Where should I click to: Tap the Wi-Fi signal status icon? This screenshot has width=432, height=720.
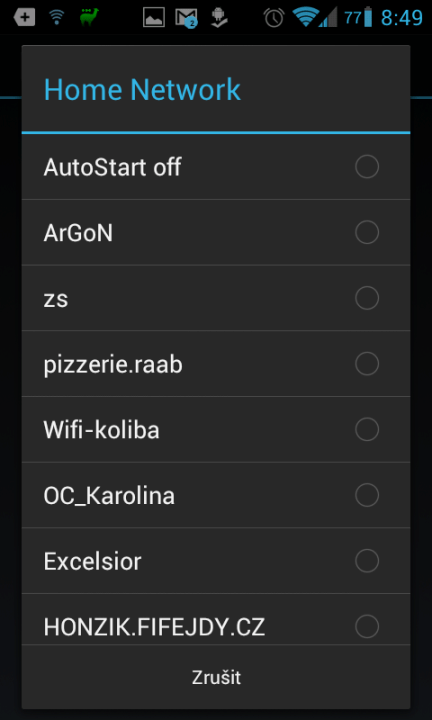(x=306, y=17)
